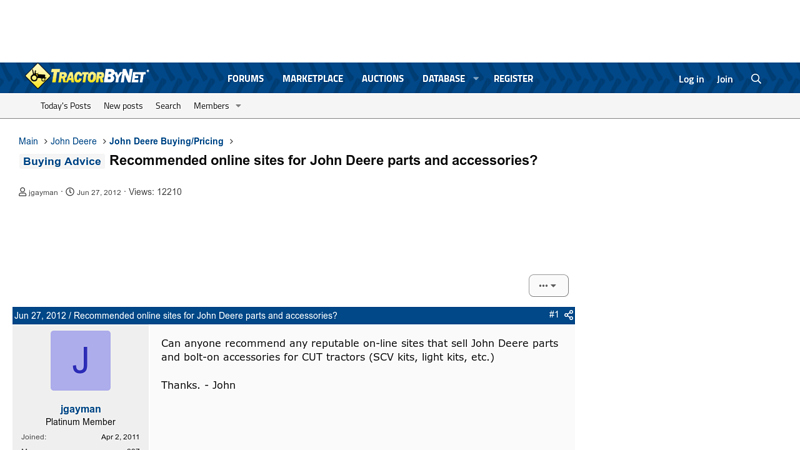
Task: Select Register in the navigation bar
Action: pyautogui.click(x=513, y=79)
